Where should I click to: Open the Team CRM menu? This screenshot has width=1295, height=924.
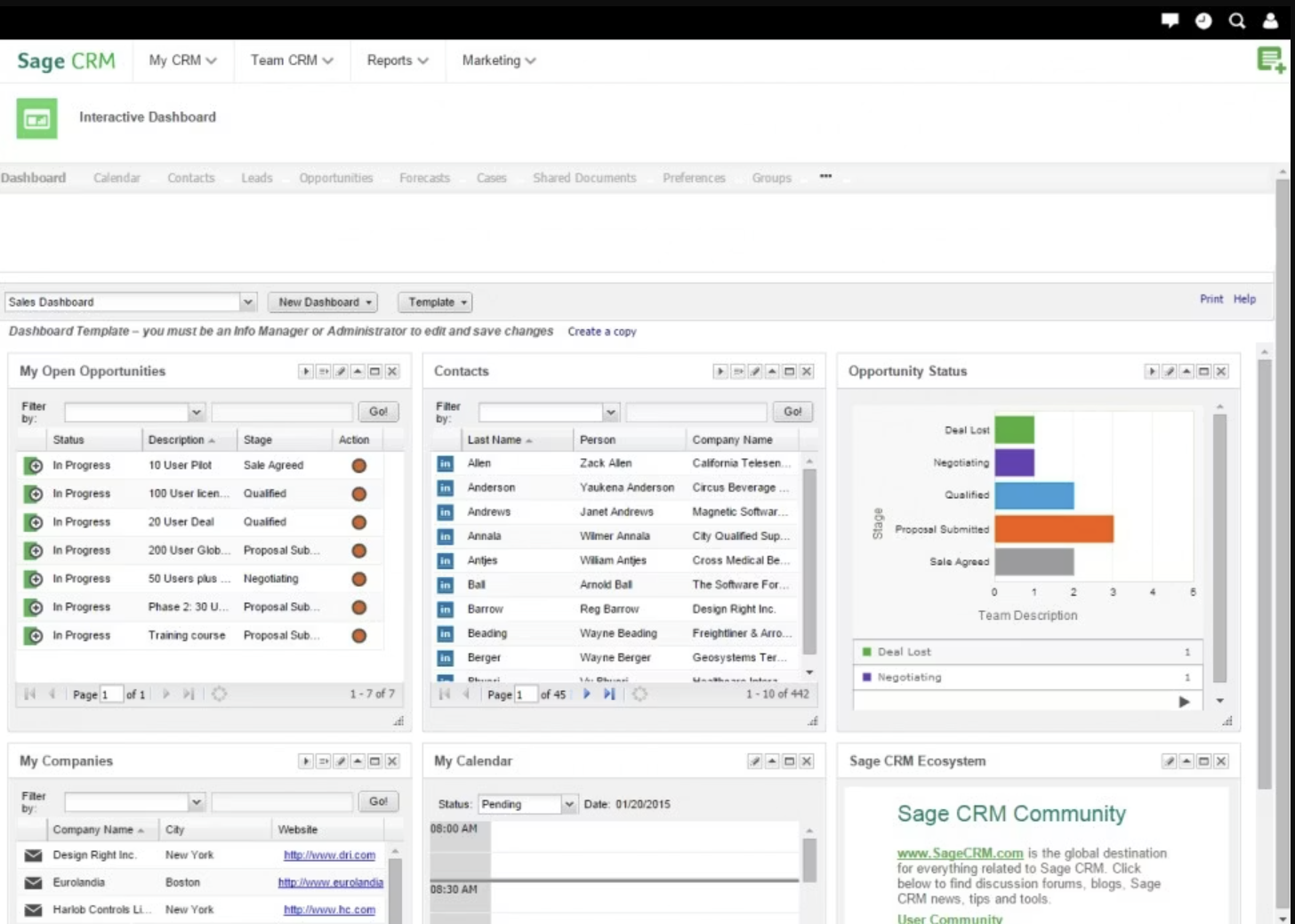pos(292,60)
